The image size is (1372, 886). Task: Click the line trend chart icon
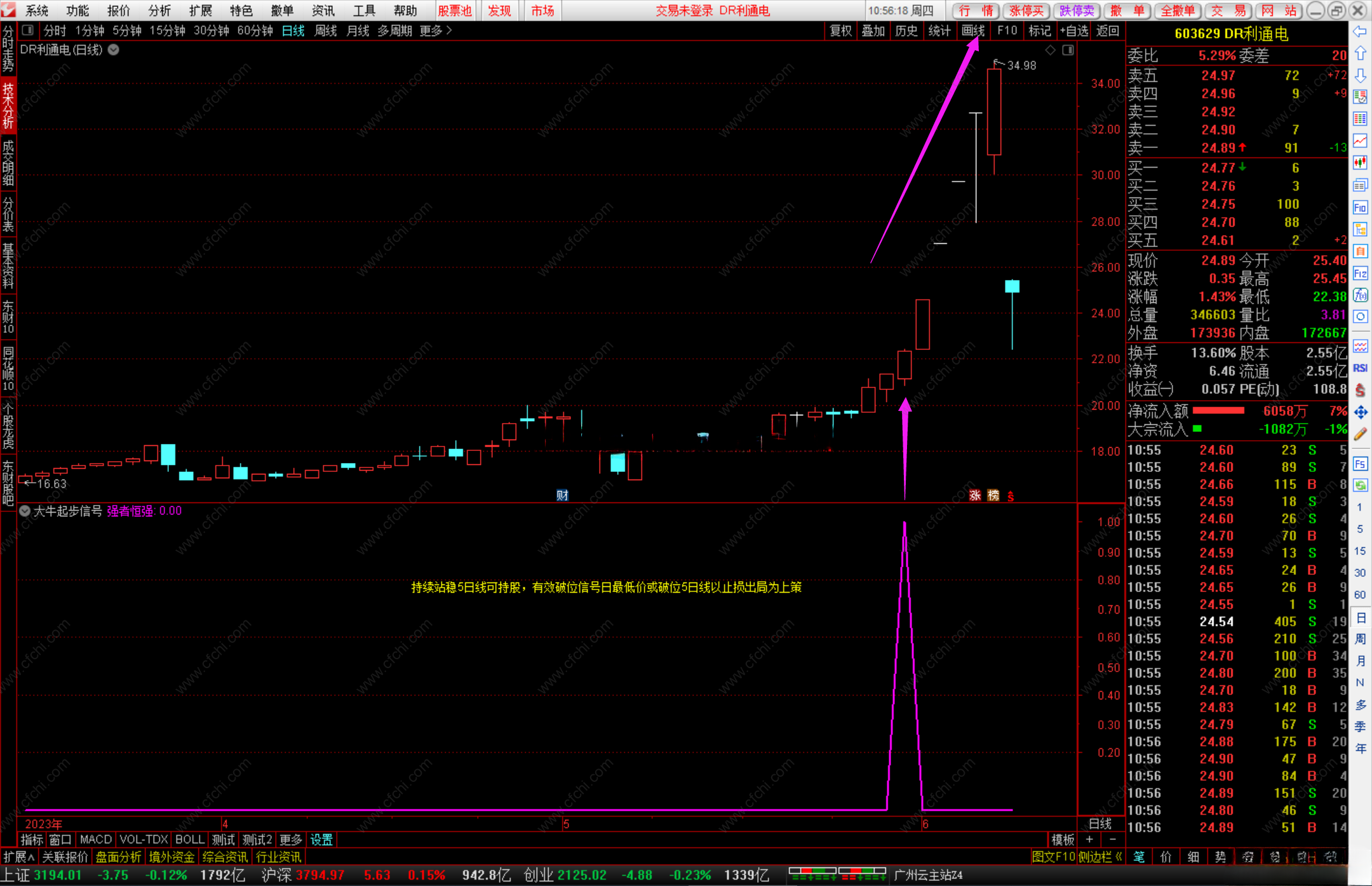click(1359, 140)
